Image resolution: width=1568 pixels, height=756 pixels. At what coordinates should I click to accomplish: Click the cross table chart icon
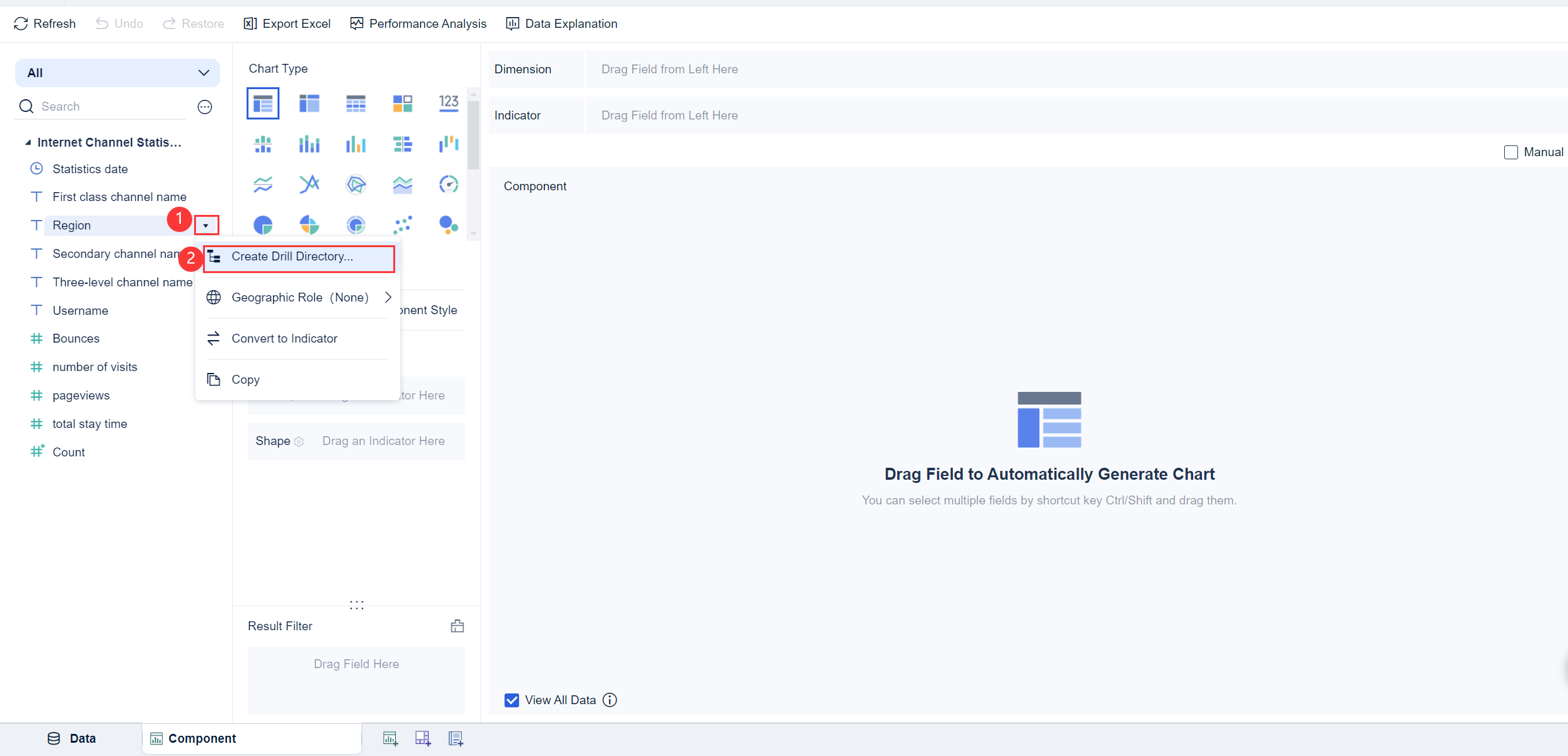point(309,103)
